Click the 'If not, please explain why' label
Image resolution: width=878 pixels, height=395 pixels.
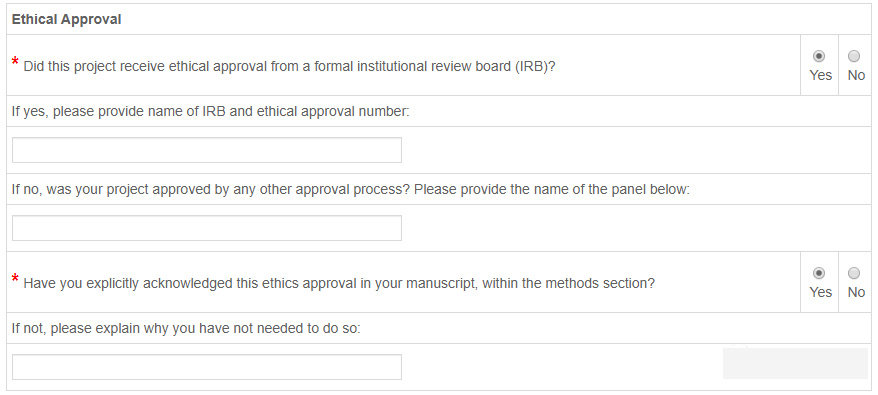[x=186, y=328]
